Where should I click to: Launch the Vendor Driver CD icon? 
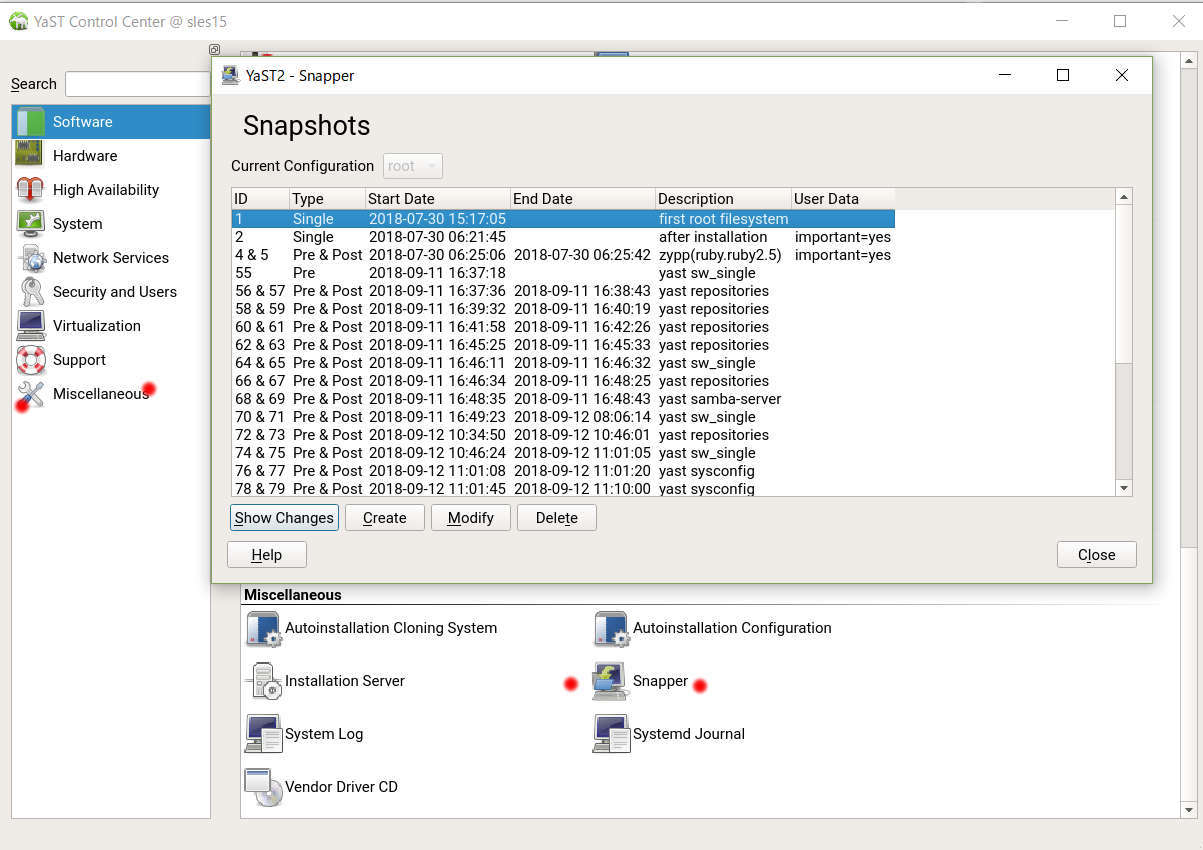(263, 787)
